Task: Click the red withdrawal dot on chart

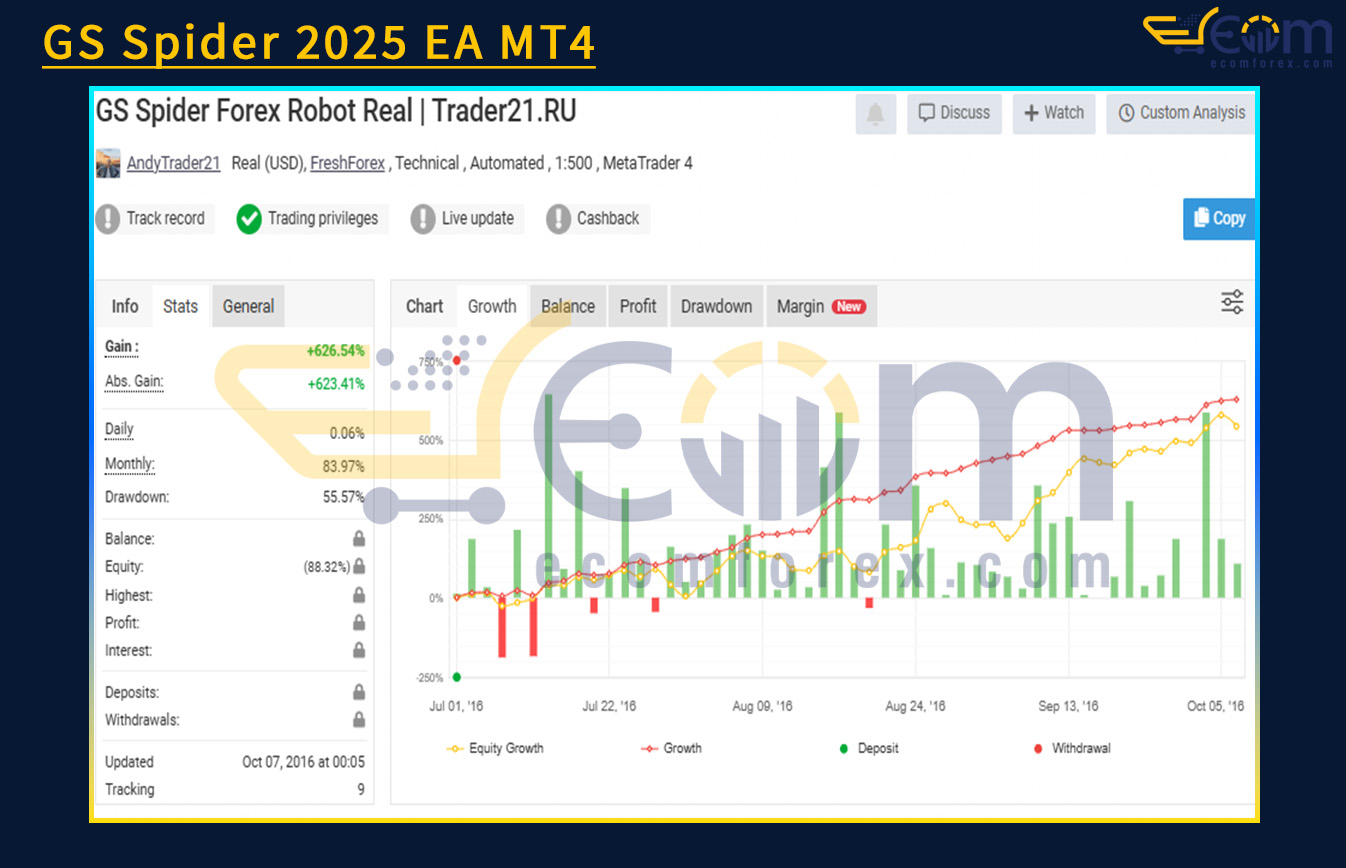Action: point(457,360)
